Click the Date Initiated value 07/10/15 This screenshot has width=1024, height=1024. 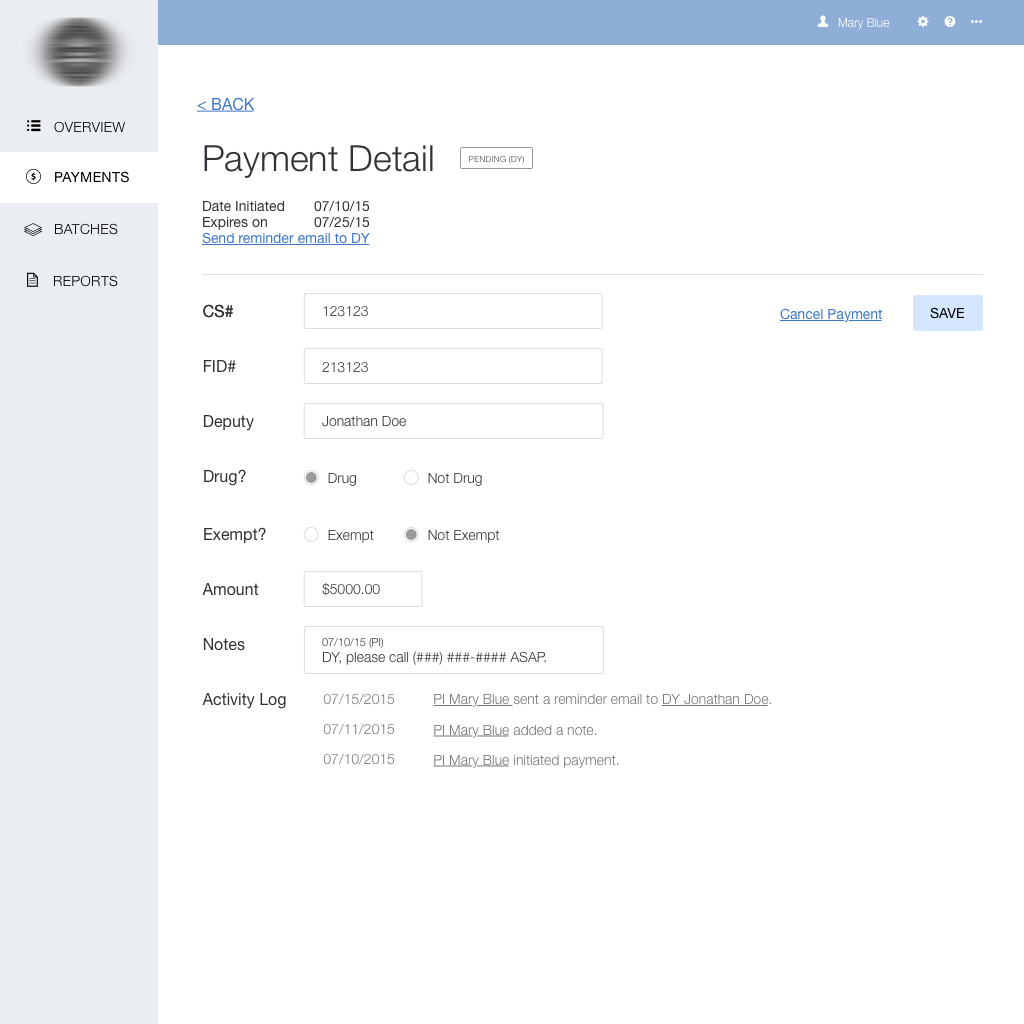[342, 206]
